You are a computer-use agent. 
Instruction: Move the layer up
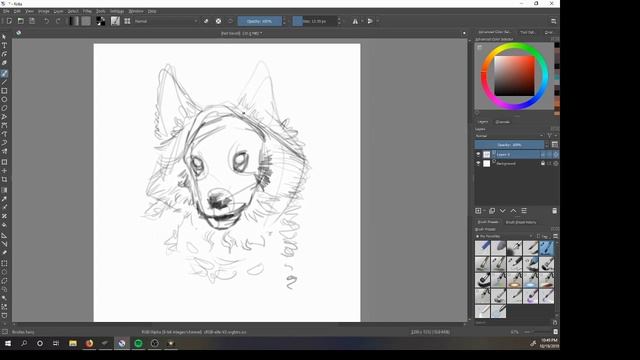pyautogui.click(x=513, y=211)
